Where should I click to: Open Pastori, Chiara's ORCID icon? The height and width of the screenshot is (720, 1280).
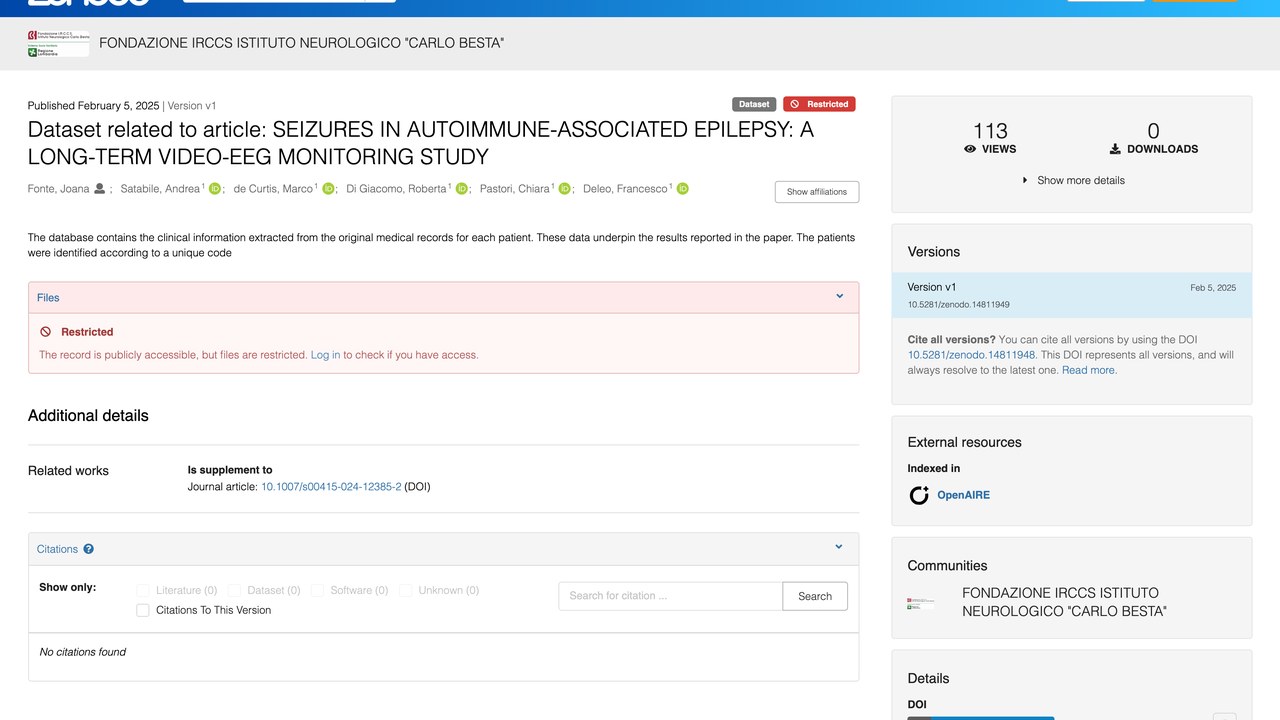pyautogui.click(x=565, y=189)
